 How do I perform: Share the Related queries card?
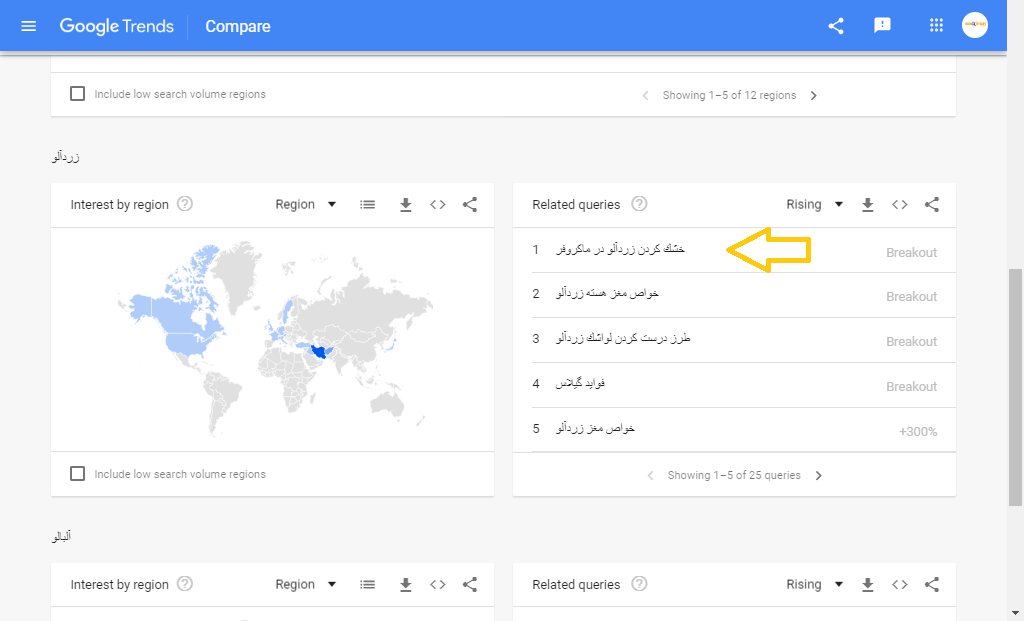pos(932,205)
